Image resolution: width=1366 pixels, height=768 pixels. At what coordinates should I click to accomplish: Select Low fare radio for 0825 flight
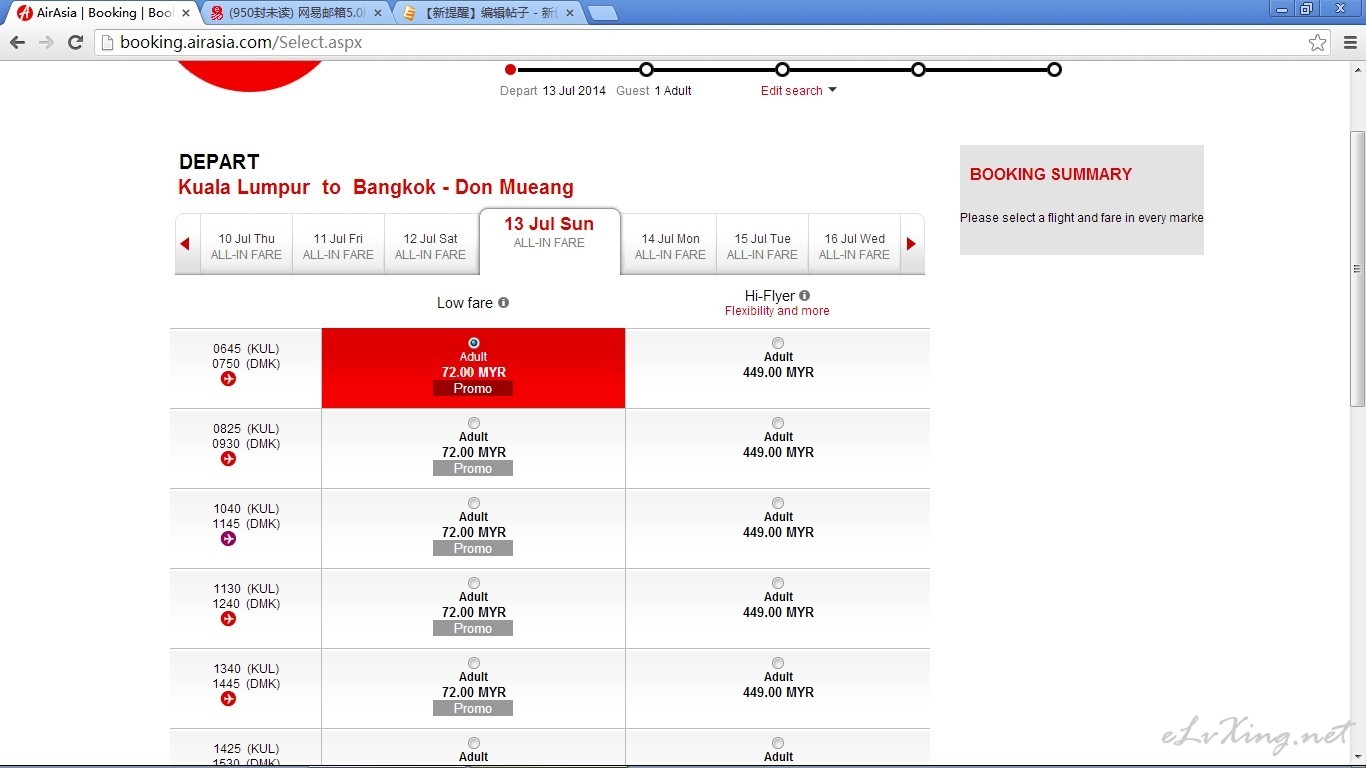pyautogui.click(x=474, y=423)
